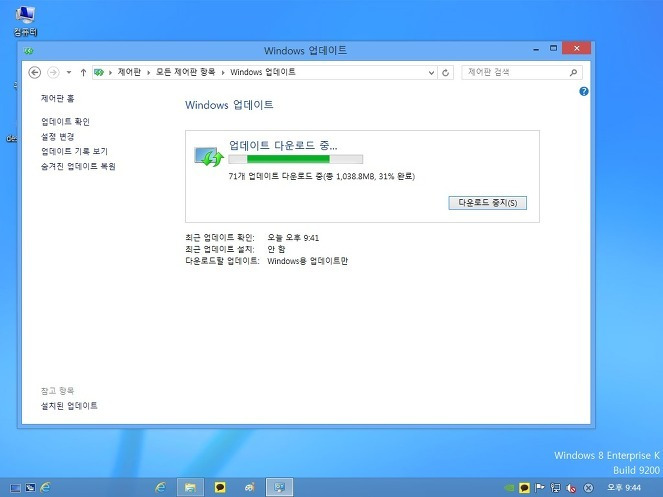Open the Paint taskbar icon
This screenshot has height=497, width=663.
tap(249, 488)
